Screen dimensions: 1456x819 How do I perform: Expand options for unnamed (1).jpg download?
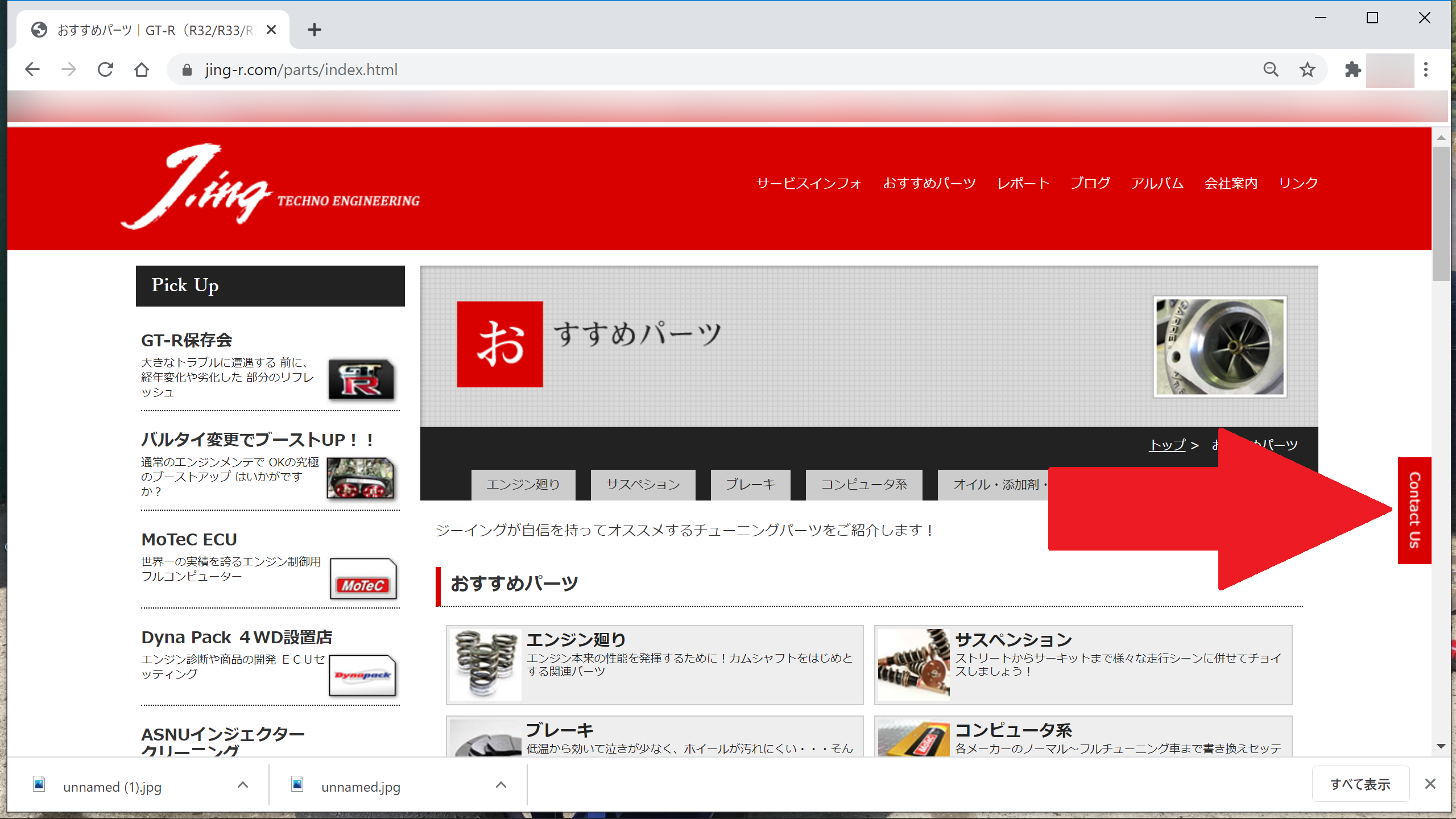pos(243,785)
